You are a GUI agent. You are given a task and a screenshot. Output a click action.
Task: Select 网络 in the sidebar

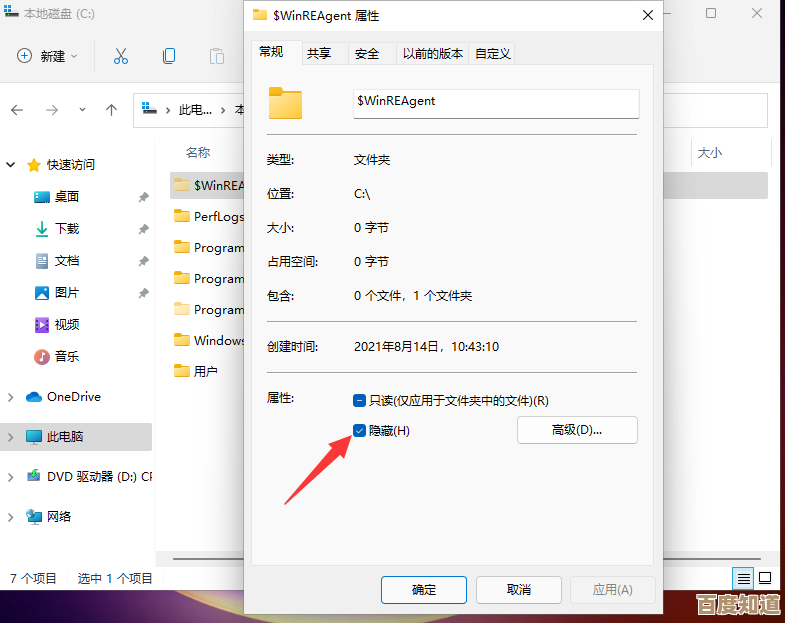point(49,517)
